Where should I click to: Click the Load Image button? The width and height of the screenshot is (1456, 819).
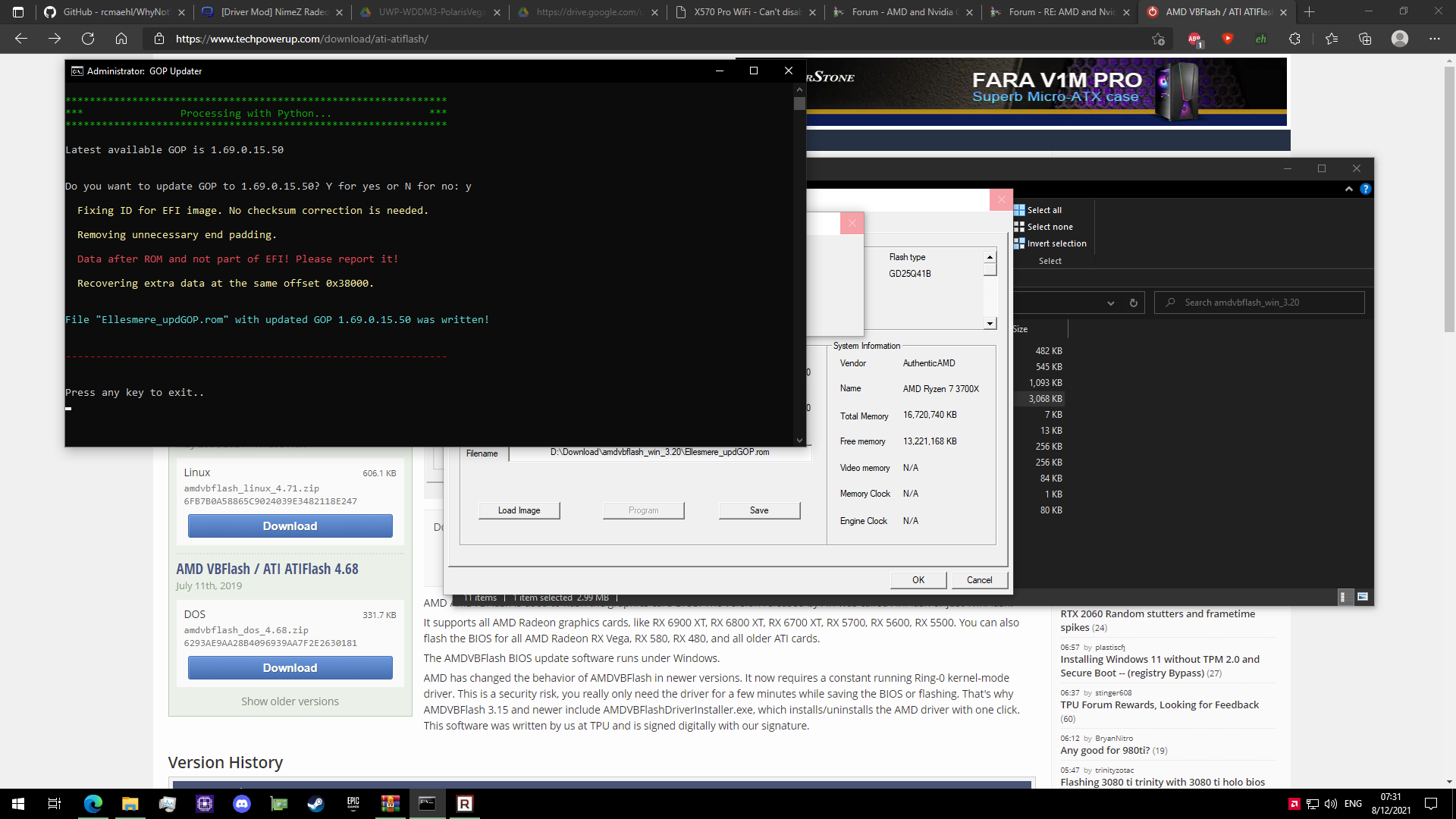[x=519, y=510]
